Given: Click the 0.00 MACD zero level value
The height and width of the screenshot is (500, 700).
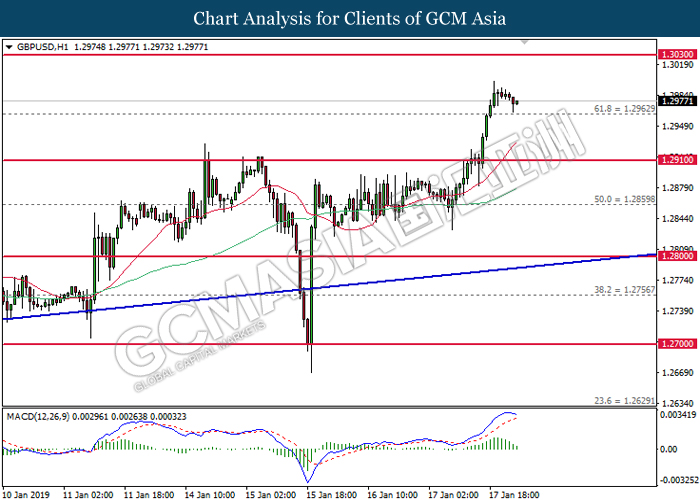Looking at the screenshot, I should click(x=669, y=449).
